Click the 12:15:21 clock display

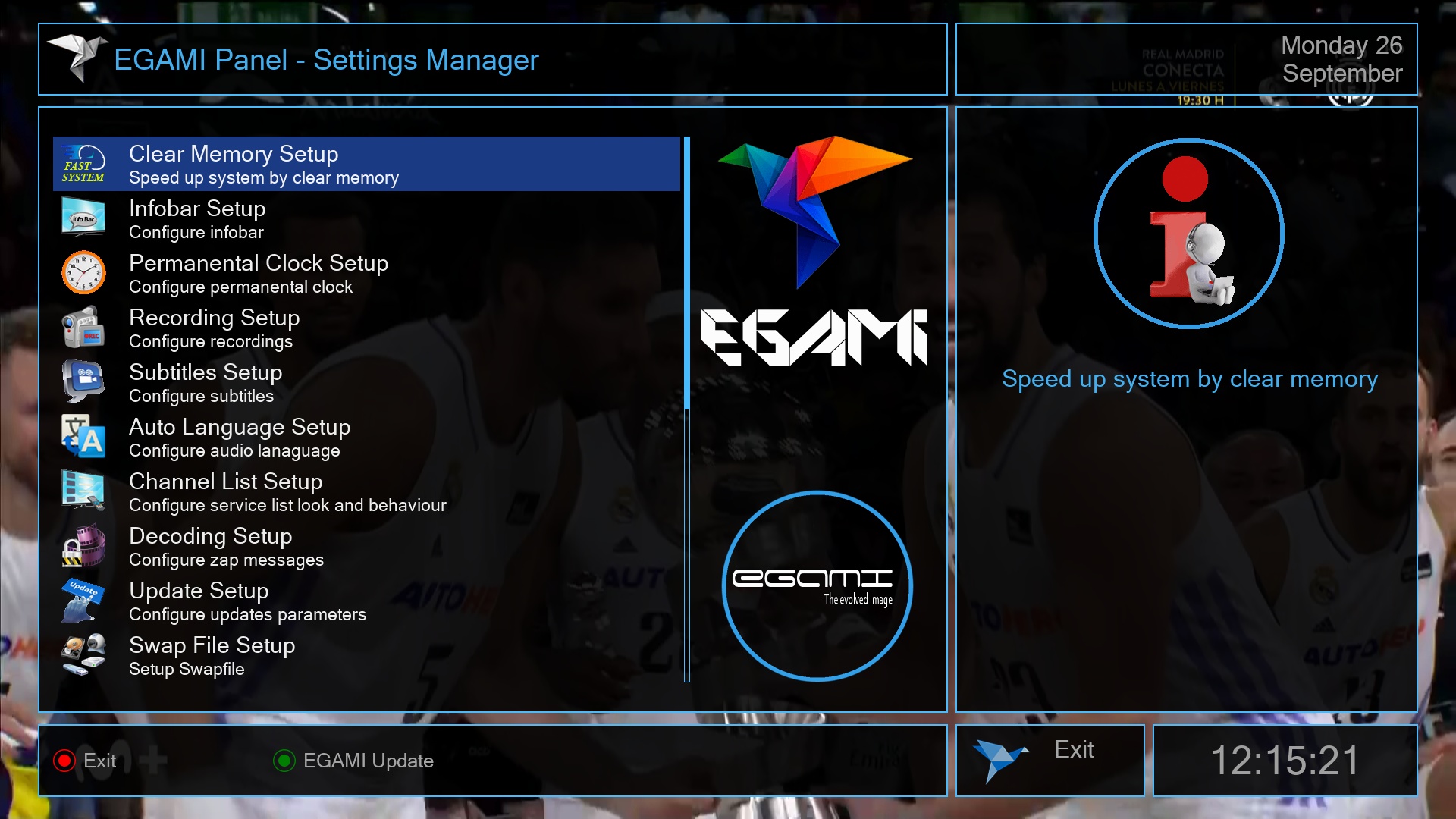click(1285, 760)
